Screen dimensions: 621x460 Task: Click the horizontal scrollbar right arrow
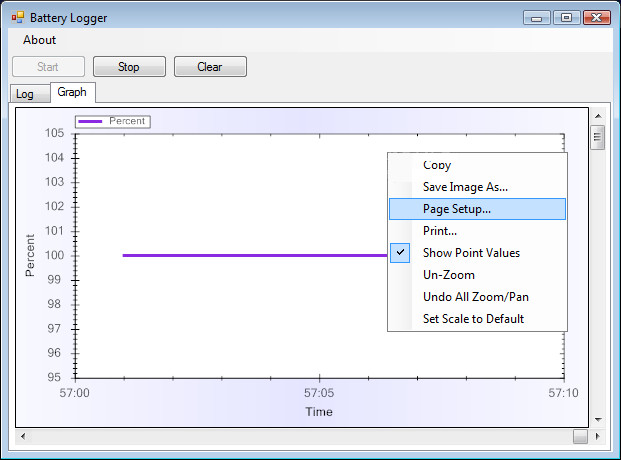tap(598, 436)
